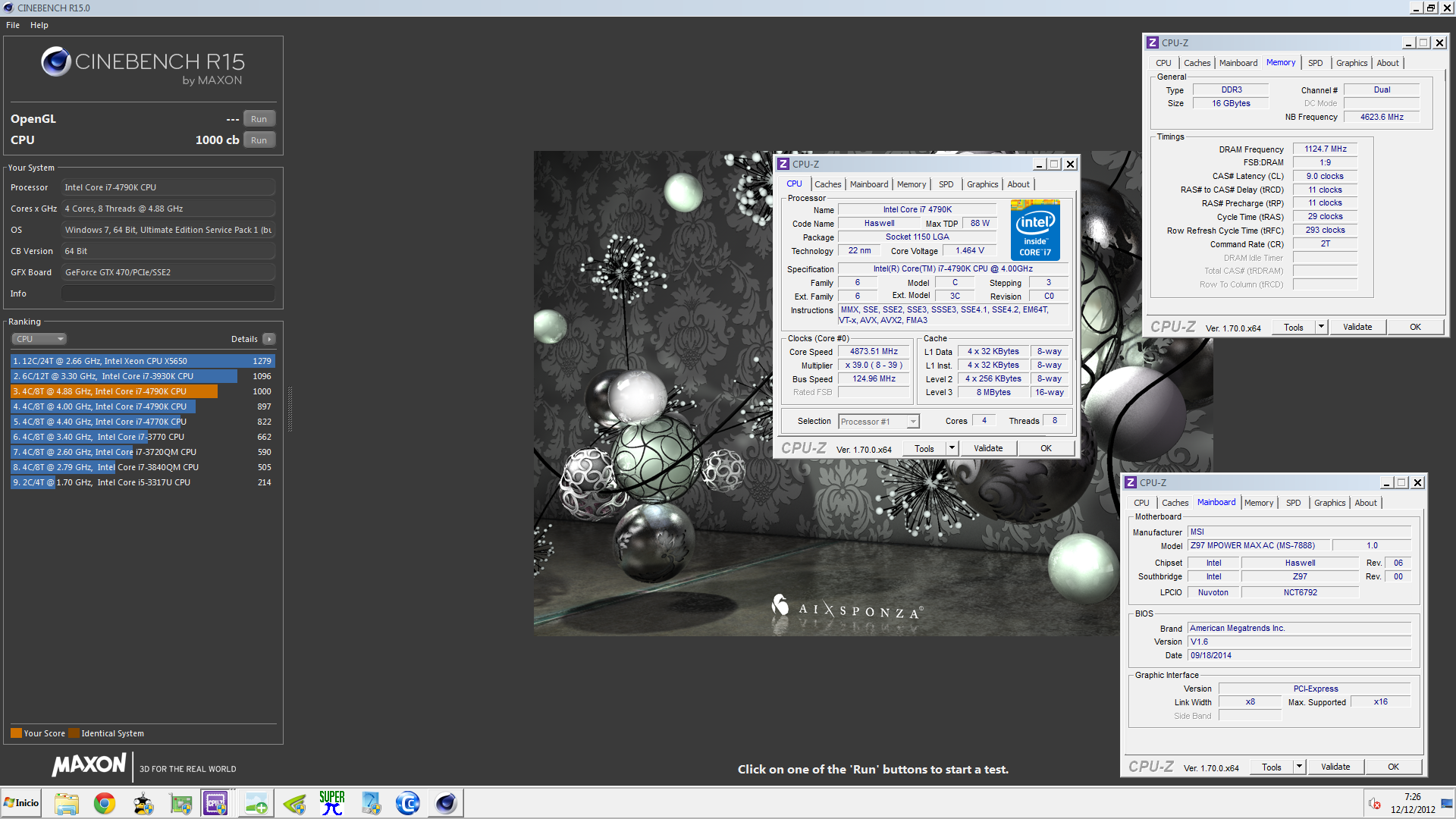
Task: Open the CPU ranking type dropdown
Action: point(39,339)
